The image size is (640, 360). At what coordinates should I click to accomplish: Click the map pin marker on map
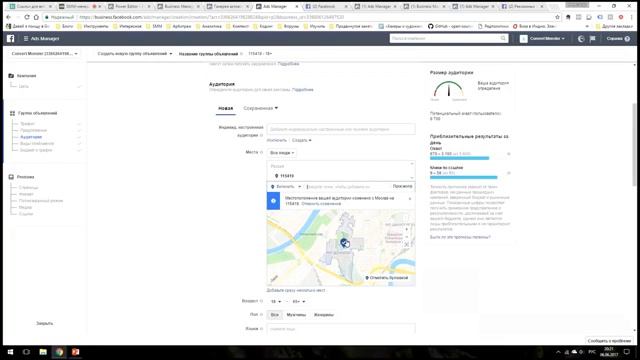(x=344, y=242)
